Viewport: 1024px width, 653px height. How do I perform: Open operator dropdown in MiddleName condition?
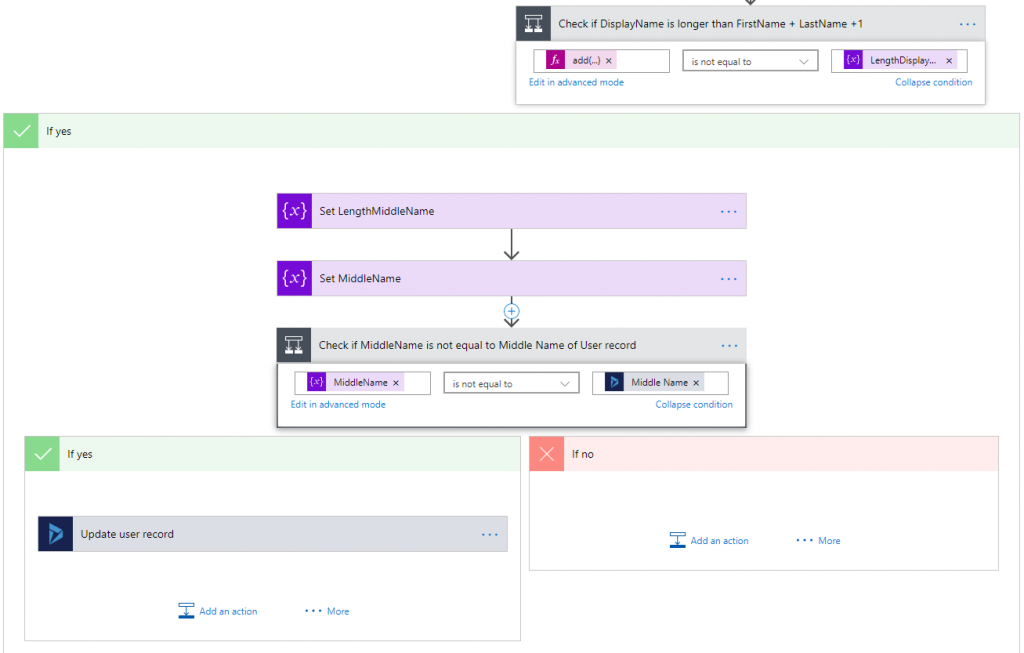coord(511,383)
